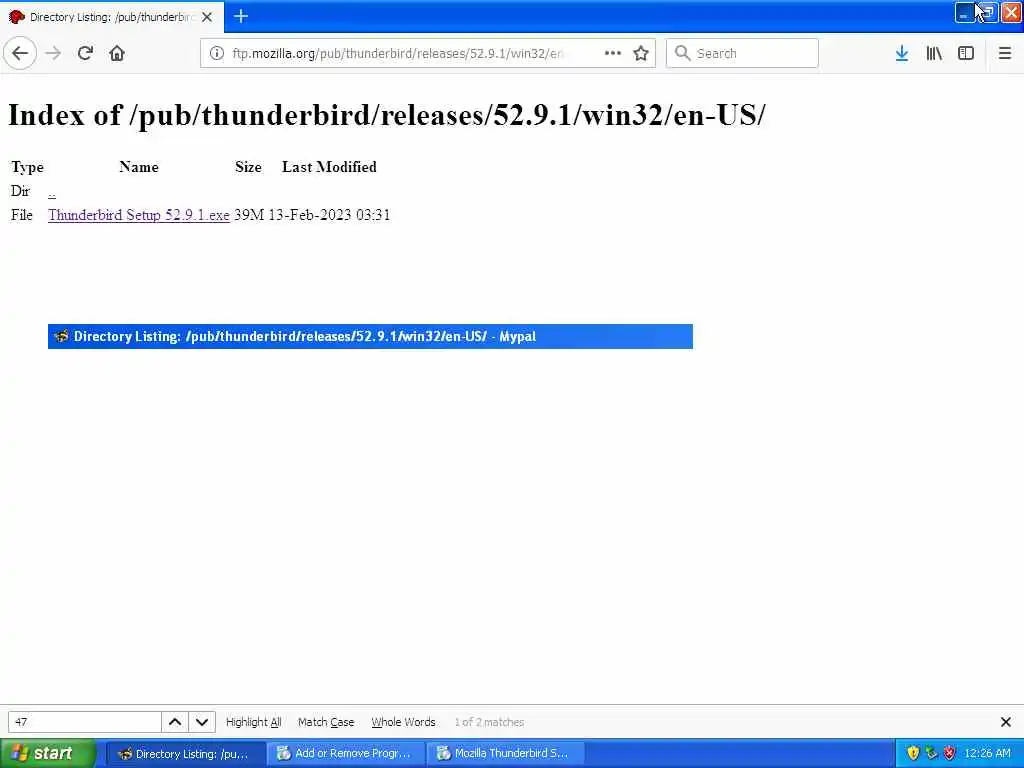Image resolution: width=1024 pixels, height=768 pixels.
Task: Close the find bar
Action: coord(1006,722)
